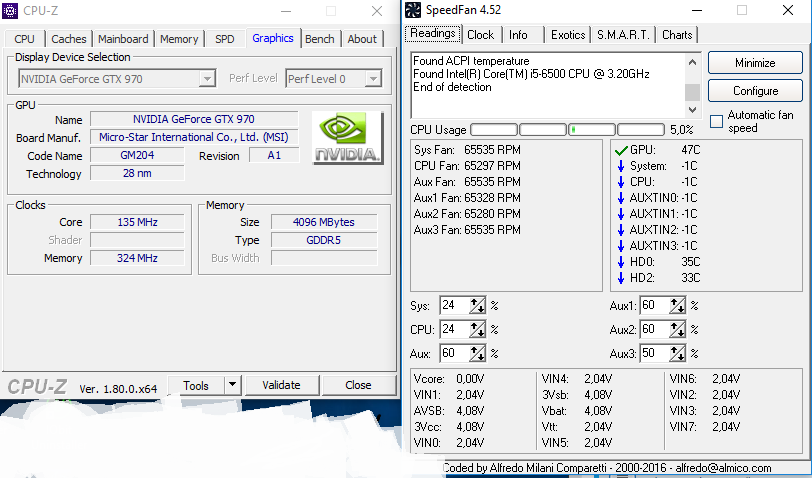Open the Charts tab
812x478 pixels.
coord(677,35)
